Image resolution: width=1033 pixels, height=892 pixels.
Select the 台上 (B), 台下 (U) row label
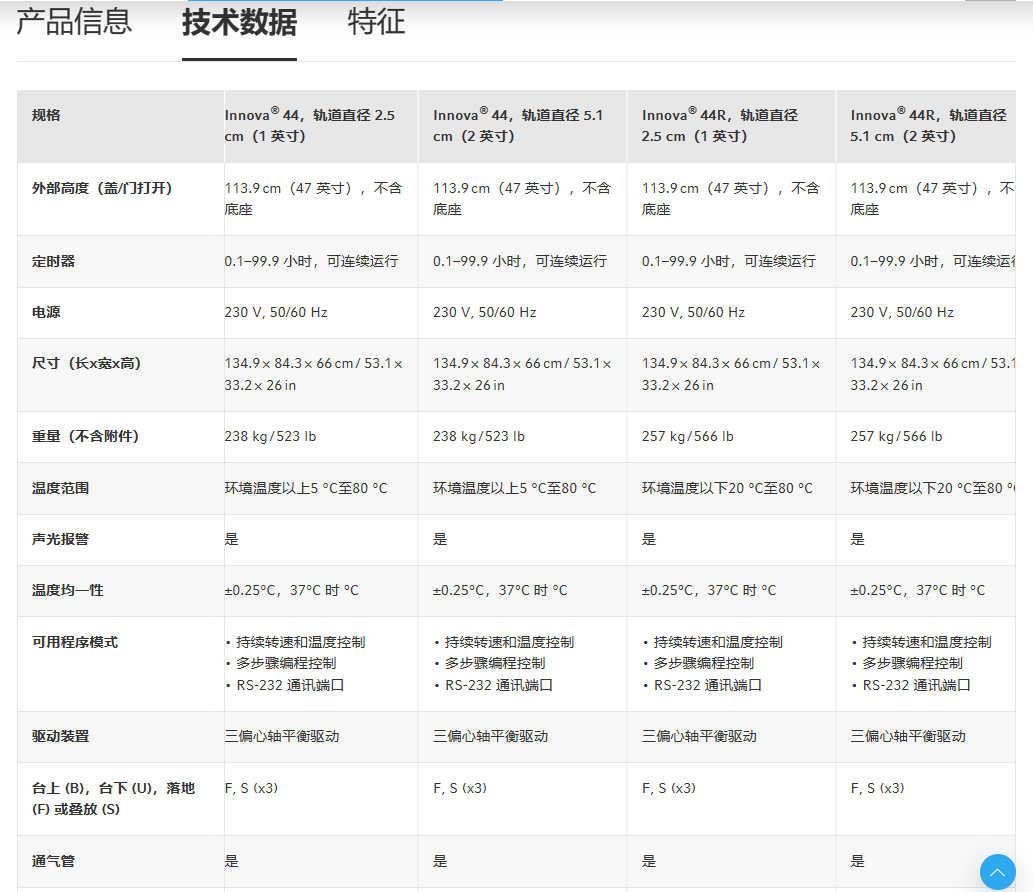pyautogui.click(x=113, y=798)
